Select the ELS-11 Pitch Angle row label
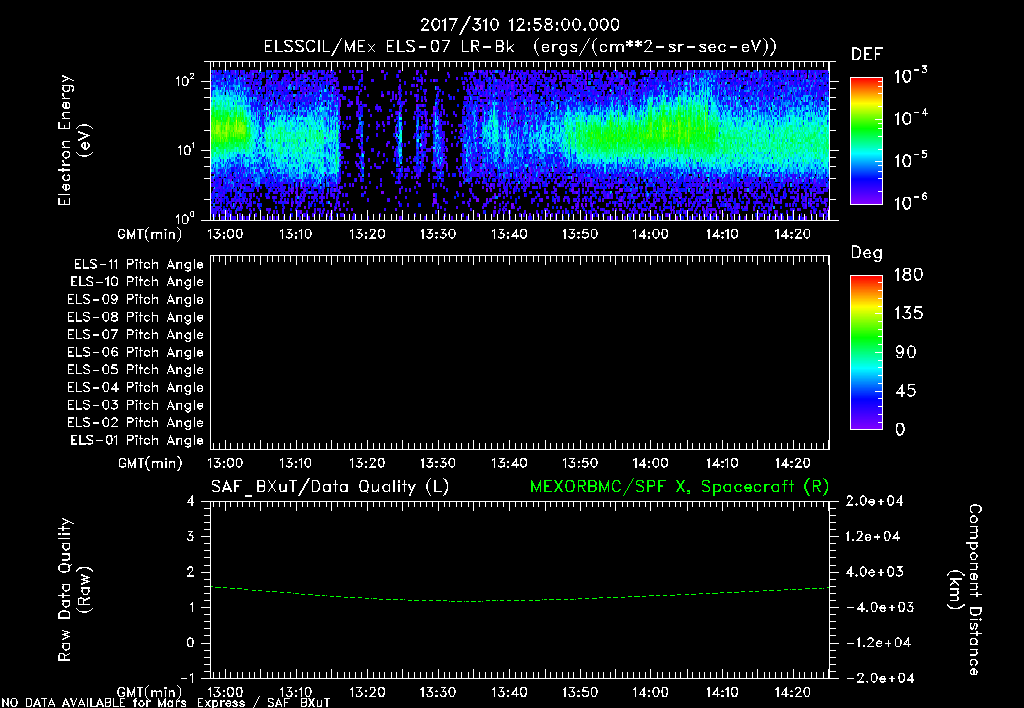 click(138, 265)
